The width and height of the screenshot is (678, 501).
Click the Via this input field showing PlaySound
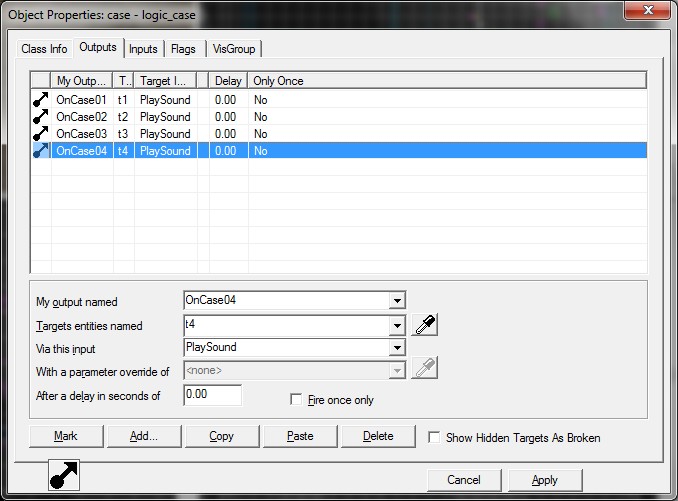286,348
